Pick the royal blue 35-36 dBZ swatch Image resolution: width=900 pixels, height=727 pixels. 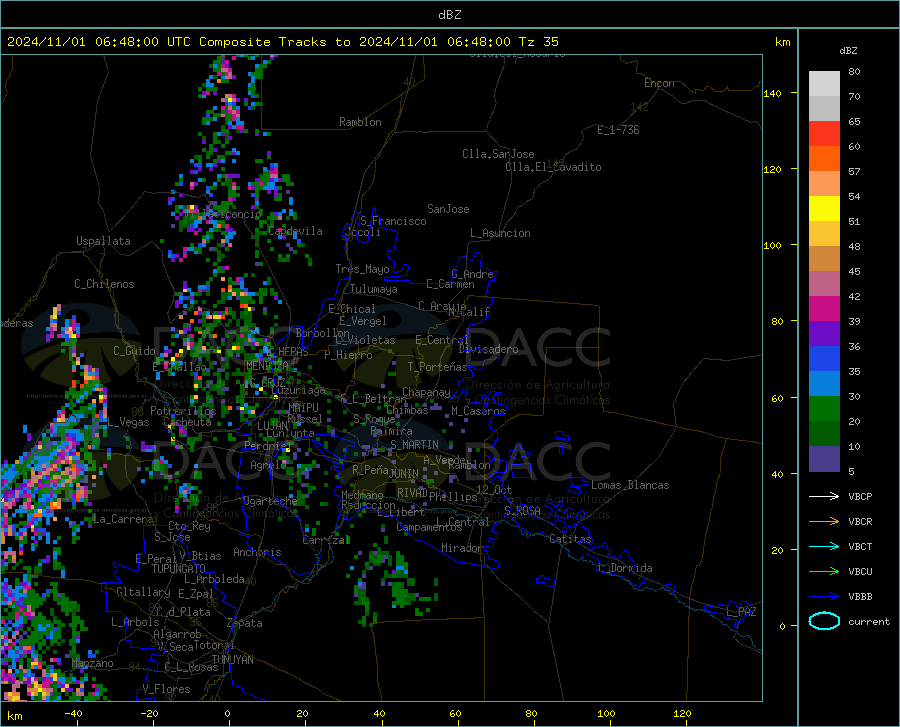824,359
